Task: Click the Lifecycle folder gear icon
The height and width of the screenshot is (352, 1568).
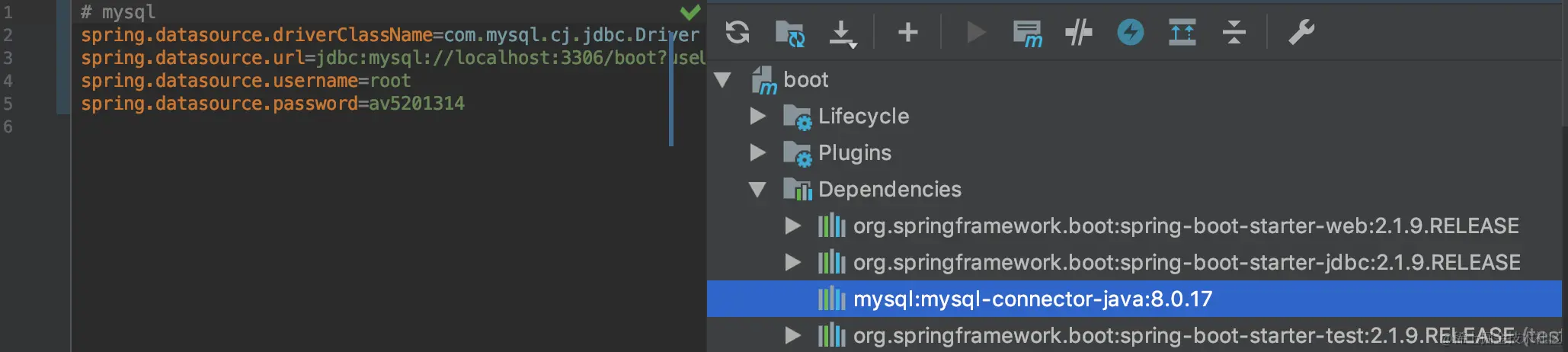Action: [797, 117]
